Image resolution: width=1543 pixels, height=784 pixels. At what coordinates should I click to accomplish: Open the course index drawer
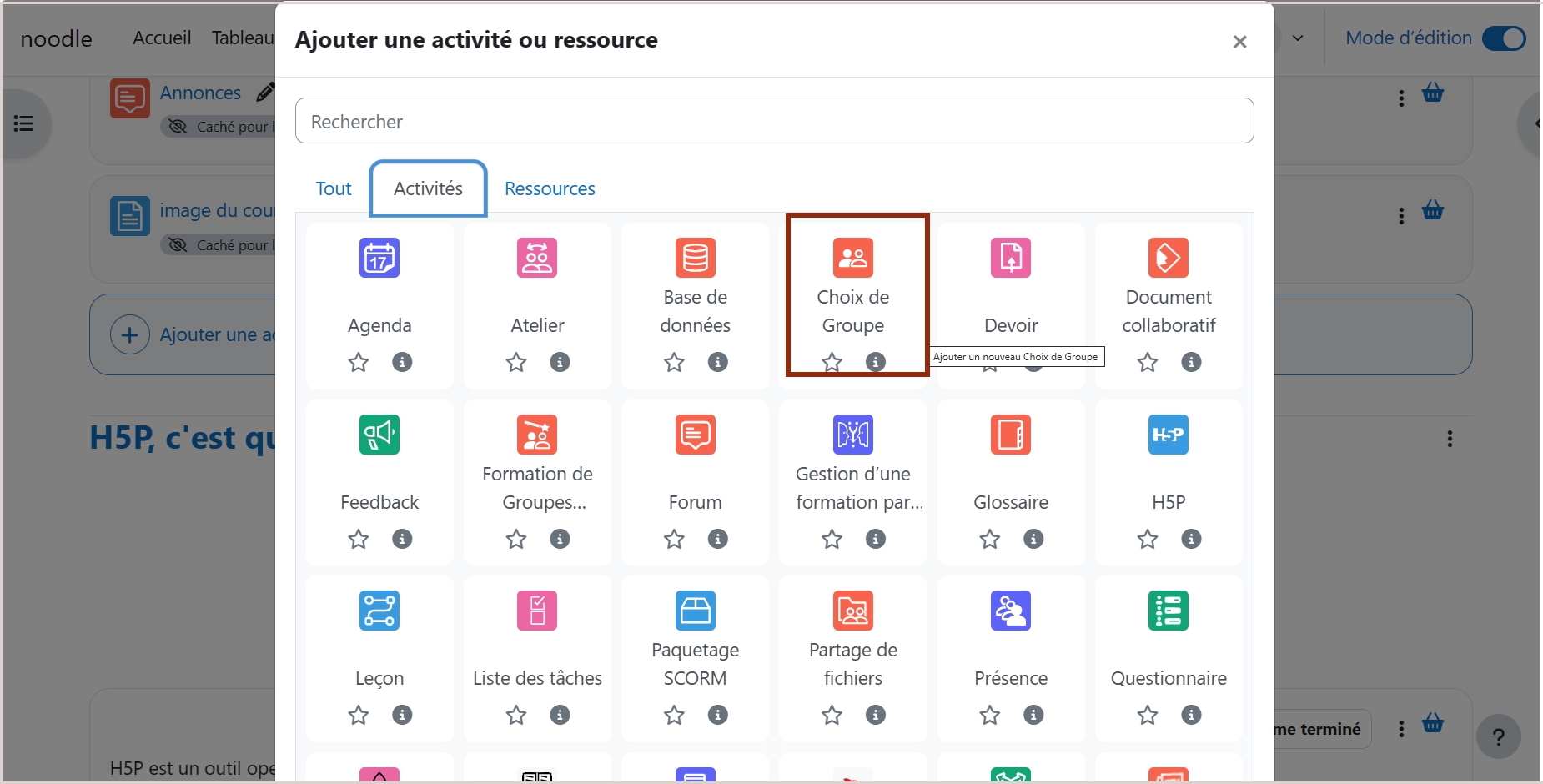pos(24,123)
